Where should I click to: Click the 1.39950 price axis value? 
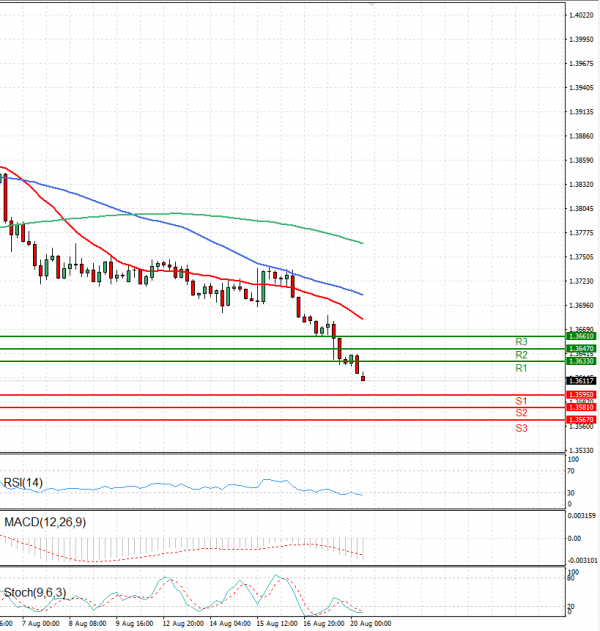coord(581,39)
